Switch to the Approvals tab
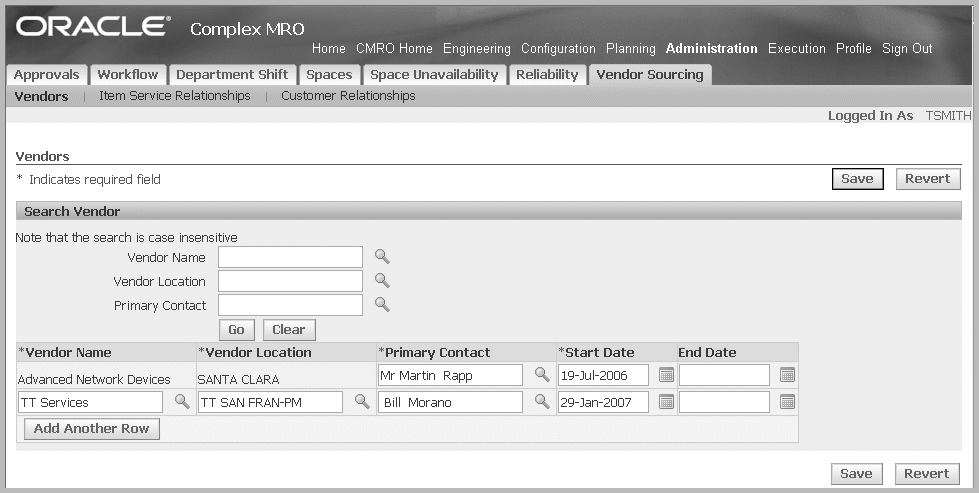Viewport: 979px width, 493px height. (47, 75)
